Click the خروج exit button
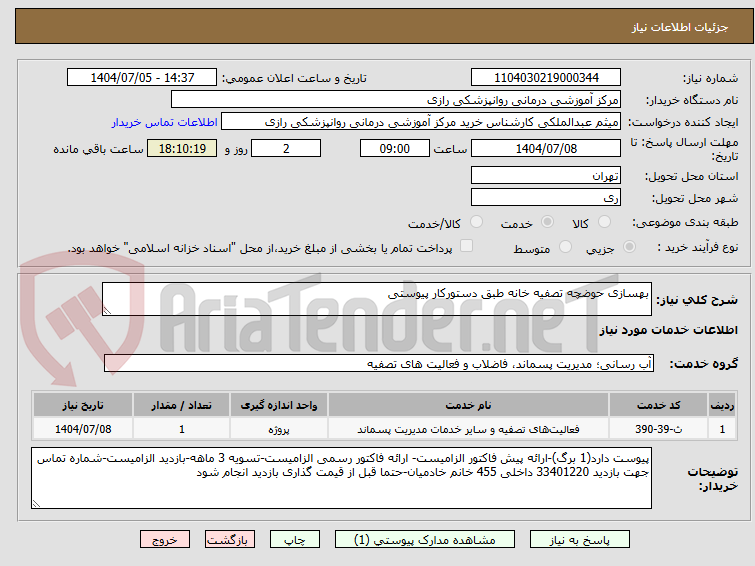 tap(165, 540)
